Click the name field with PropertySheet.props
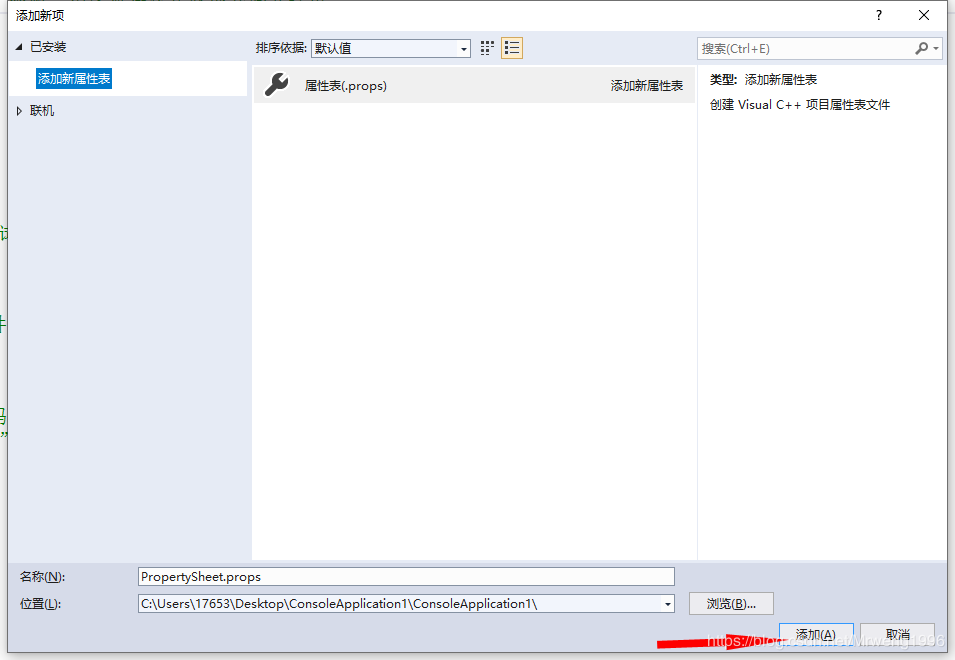 [x=406, y=577]
